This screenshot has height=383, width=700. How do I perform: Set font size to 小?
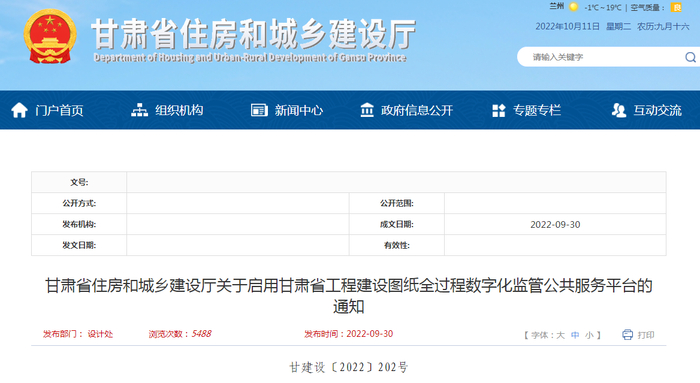[x=589, y=335]
